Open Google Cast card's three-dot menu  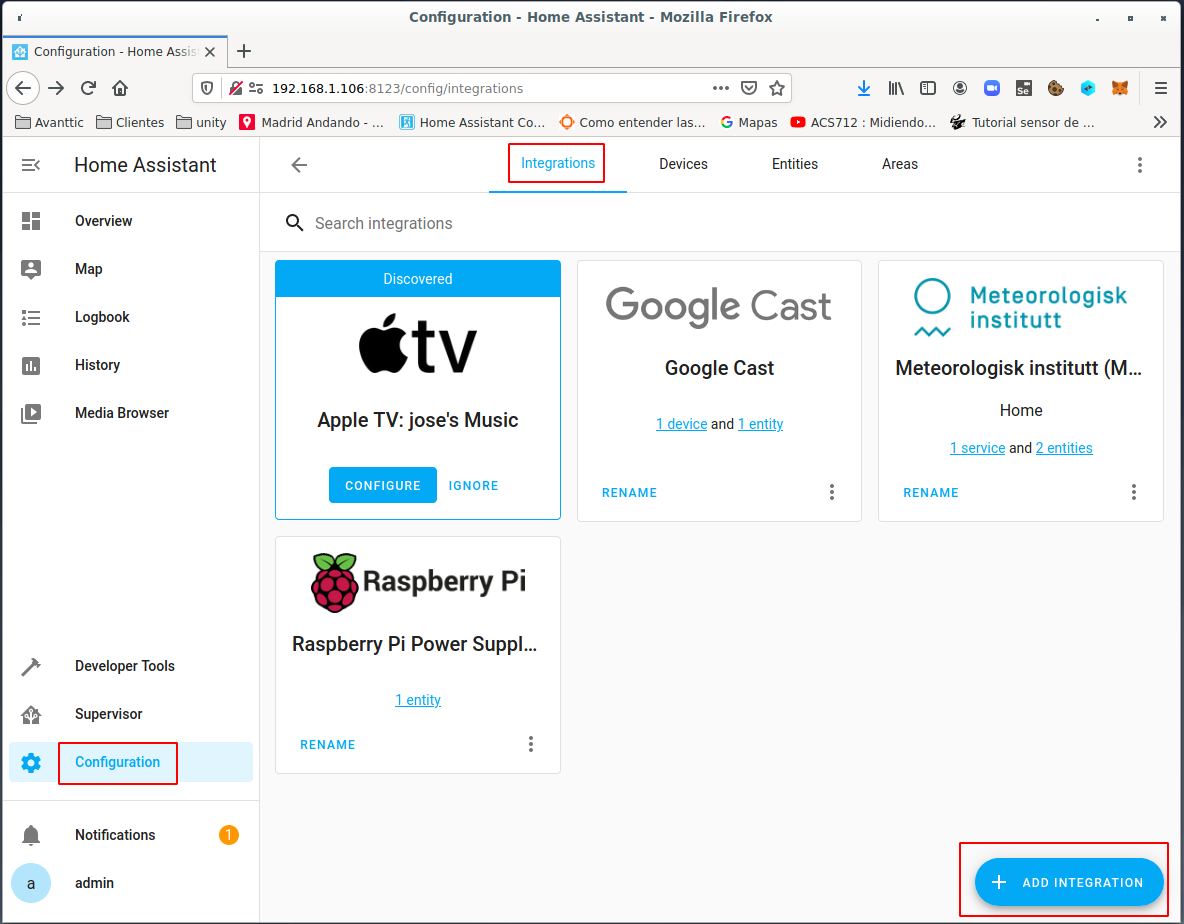pyautogui.click(x=831, y=492)
